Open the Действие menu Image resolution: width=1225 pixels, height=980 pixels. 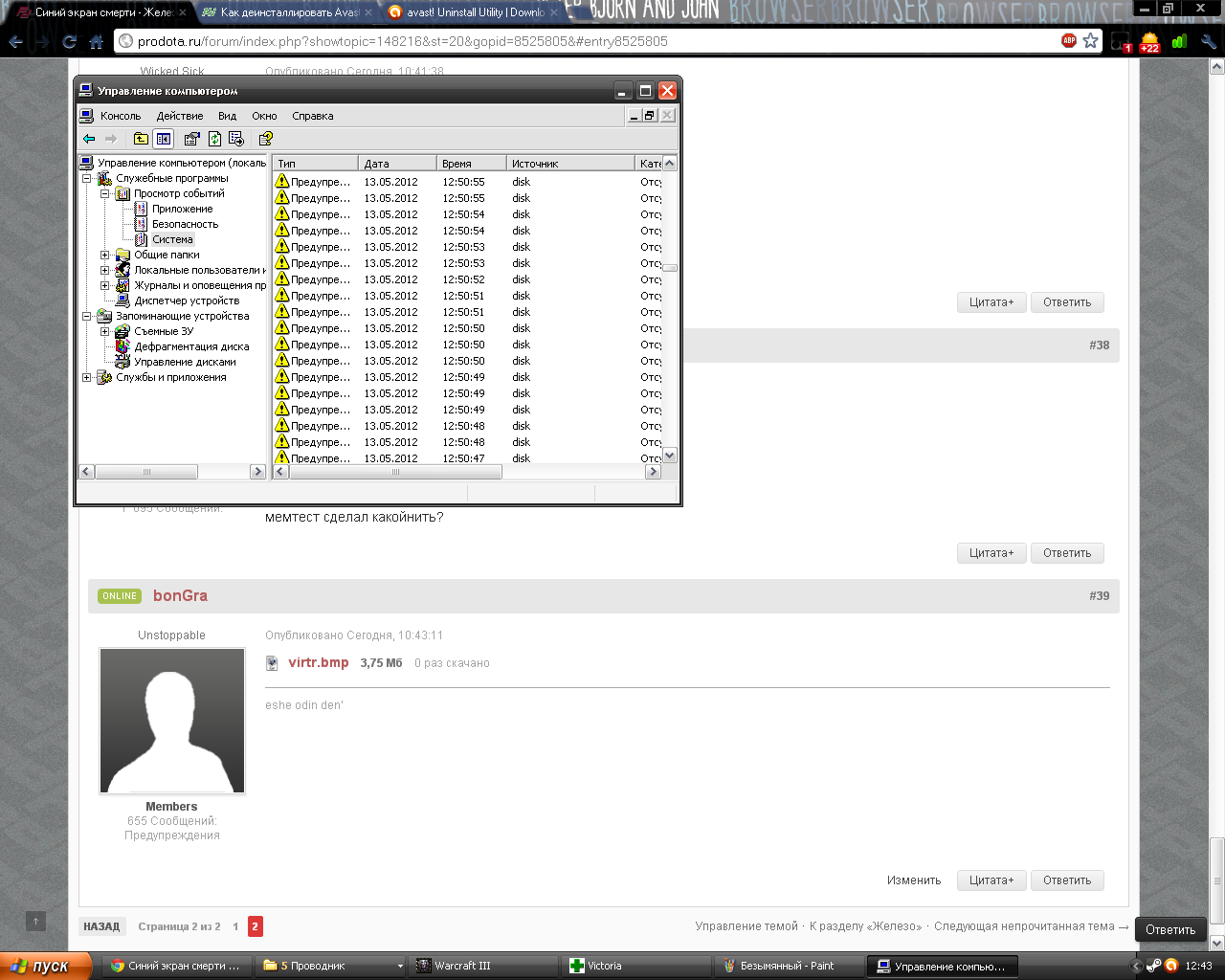pos(179,116)
